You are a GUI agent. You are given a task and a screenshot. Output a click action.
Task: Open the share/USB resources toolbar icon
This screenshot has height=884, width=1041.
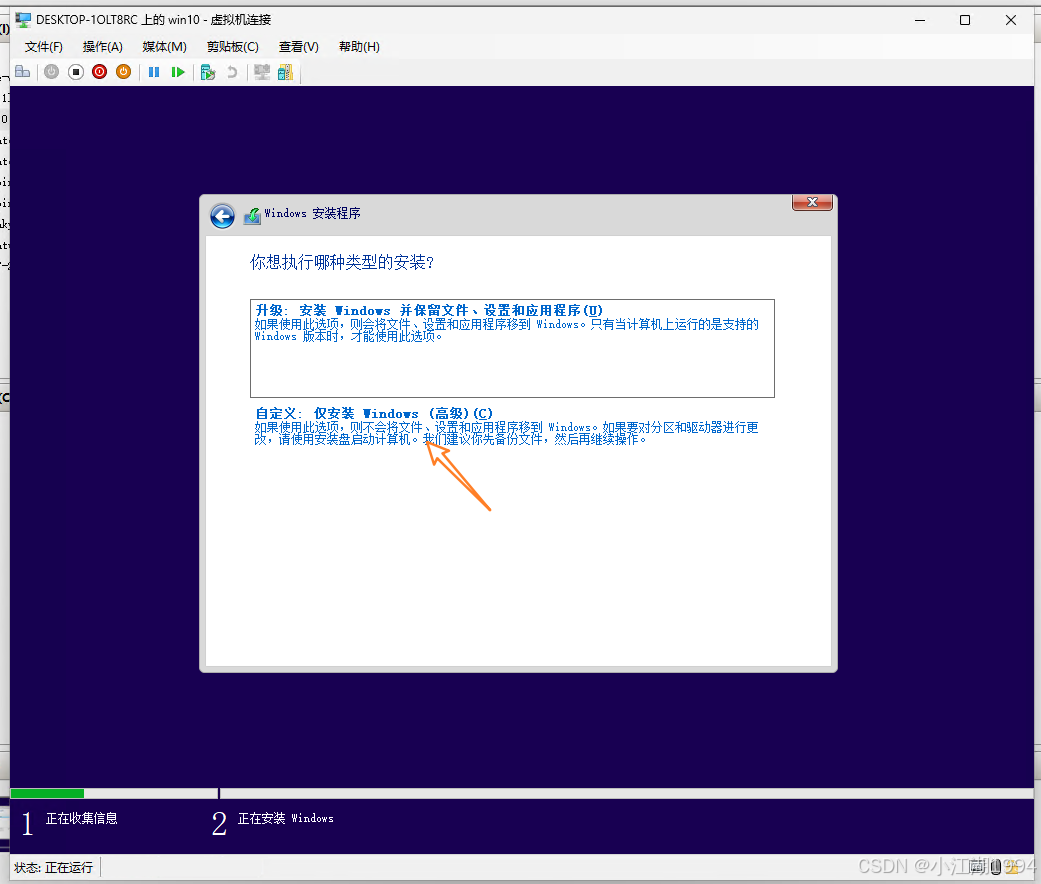tap(285, 72)
